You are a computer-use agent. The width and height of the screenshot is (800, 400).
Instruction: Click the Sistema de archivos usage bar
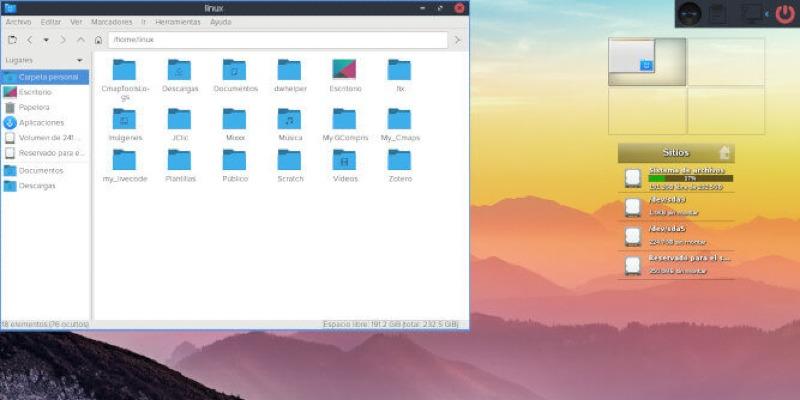point(690,179)
